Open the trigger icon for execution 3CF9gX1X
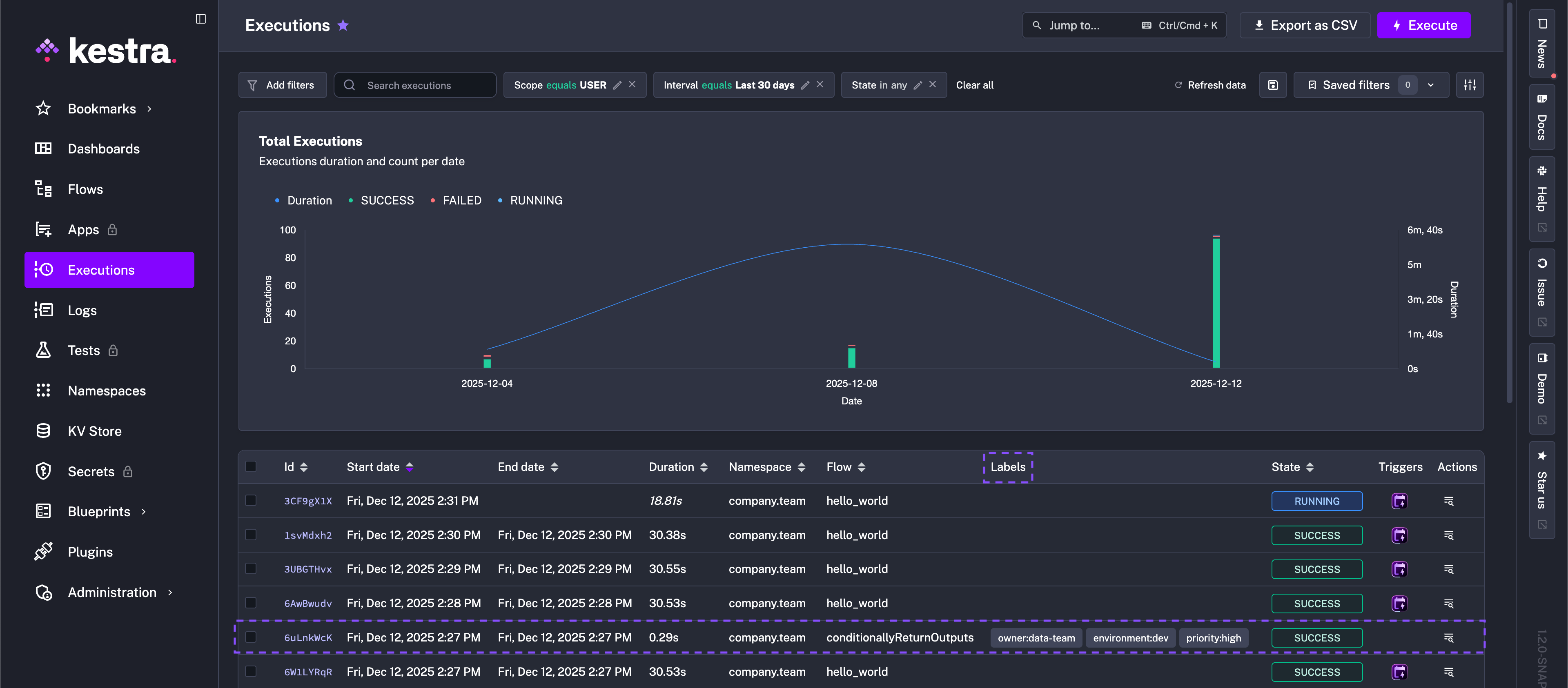This screenshot has width=1568, height=688. (1399, 501)
